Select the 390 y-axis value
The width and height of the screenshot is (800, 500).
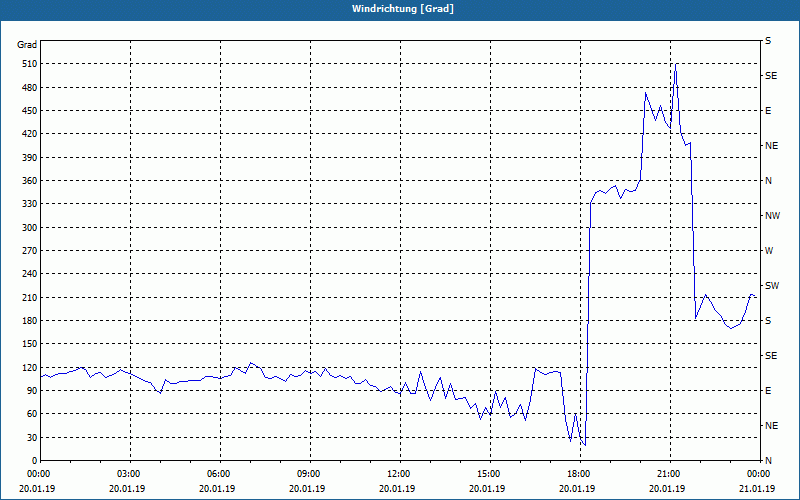pos(29,157)
